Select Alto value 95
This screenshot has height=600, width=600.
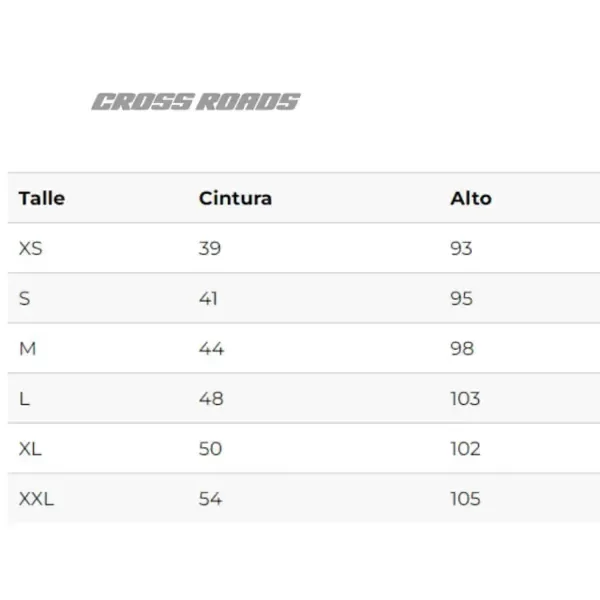coord(461,298)
